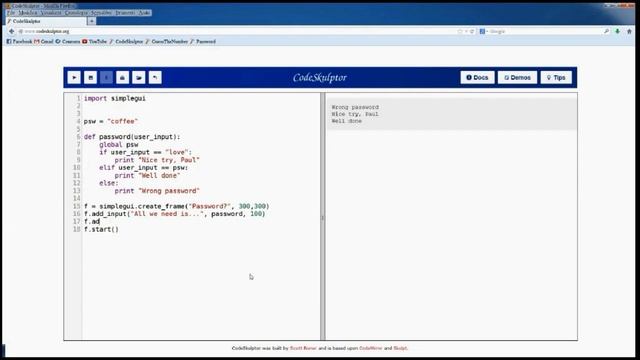This screenshot has width=640, height=360.
Task: Open the downloads green arrow
Action: click(618, 31)
